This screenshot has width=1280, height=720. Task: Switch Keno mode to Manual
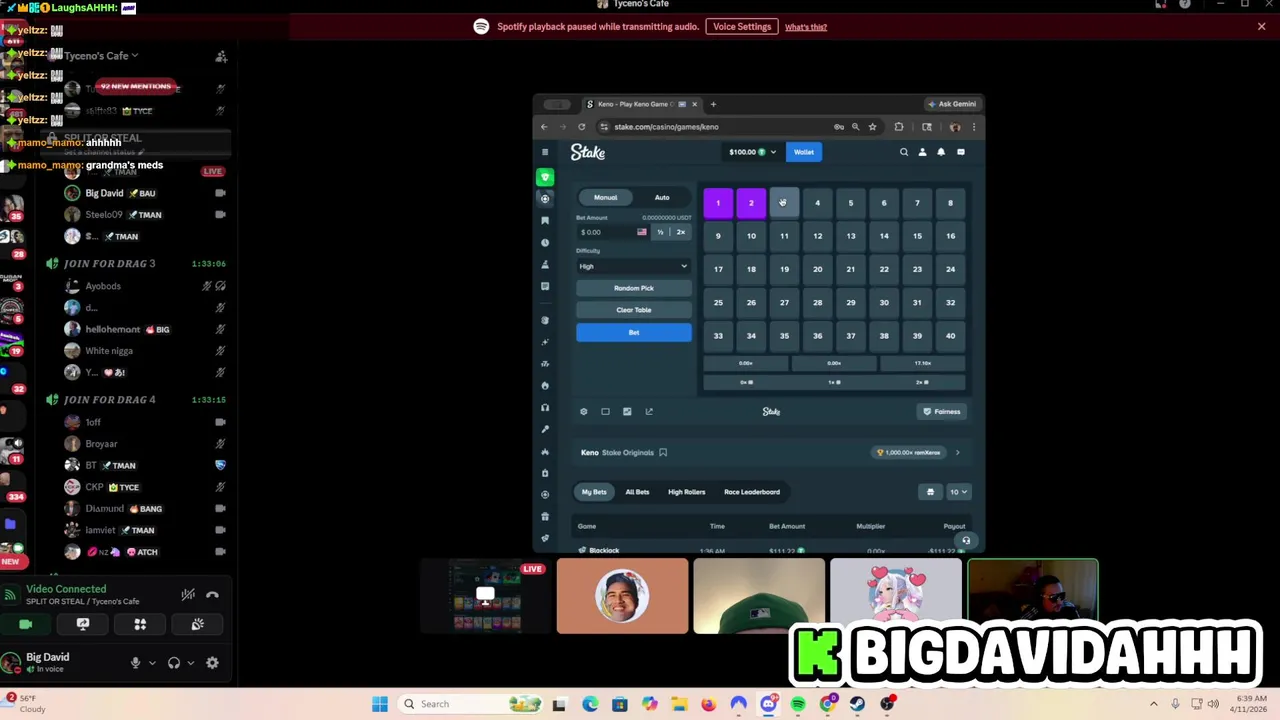(x=605, y=197)
